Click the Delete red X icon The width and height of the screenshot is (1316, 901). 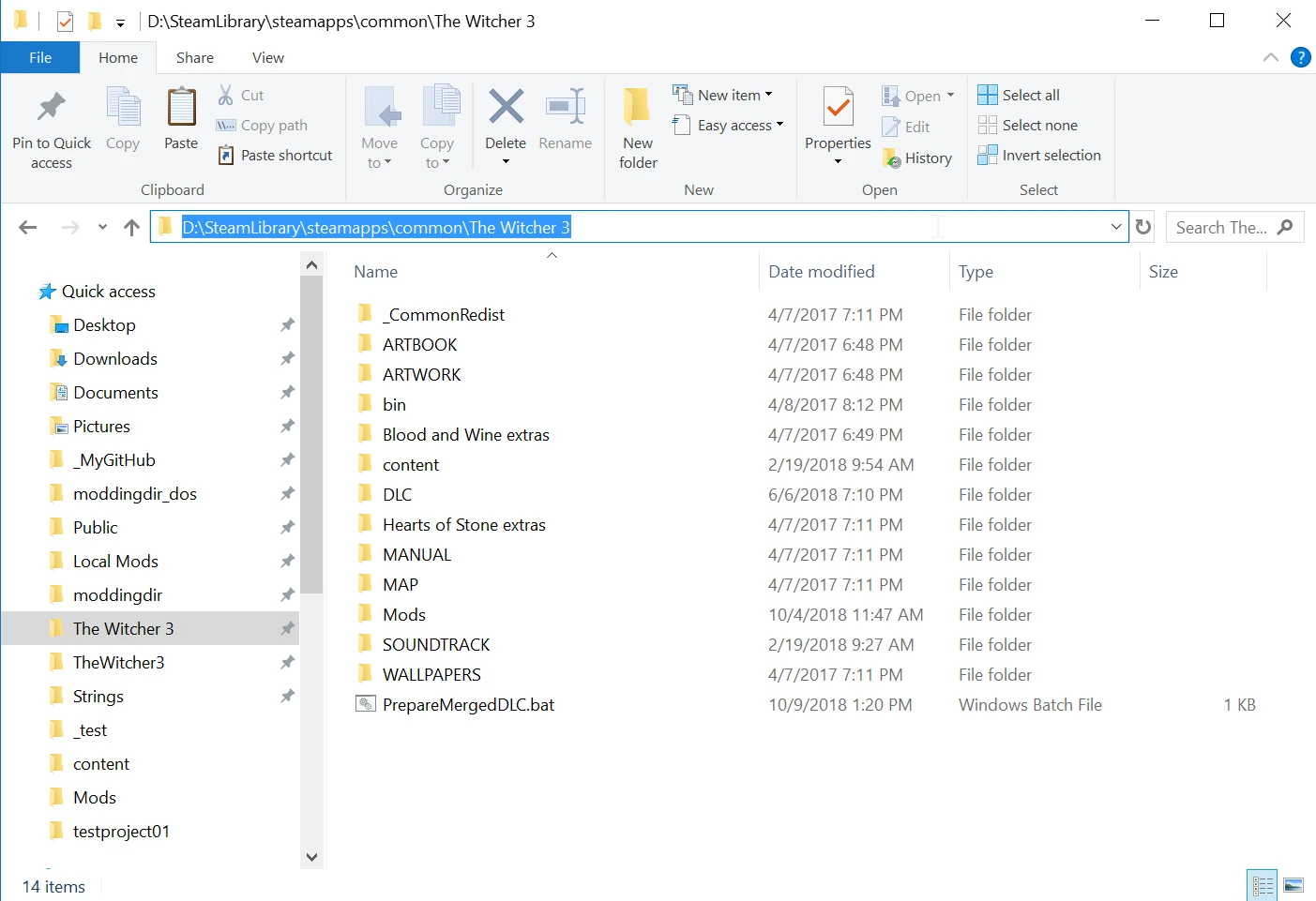pyautogui.click(x=506, y=108)
